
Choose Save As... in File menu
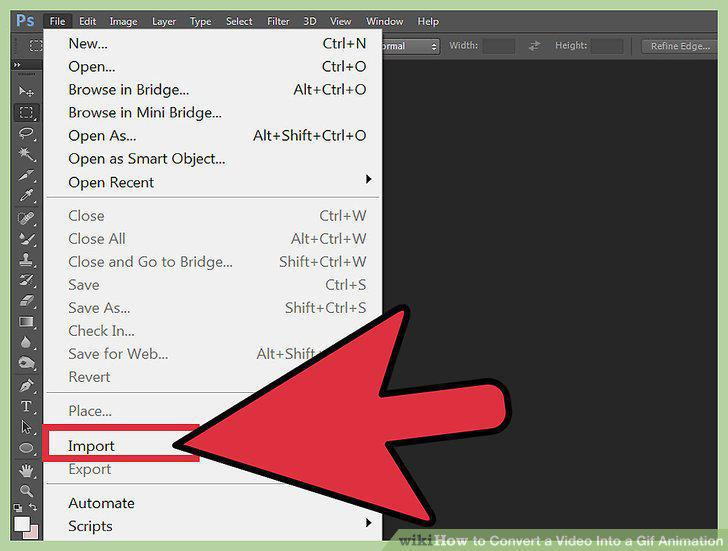point(214,308)
